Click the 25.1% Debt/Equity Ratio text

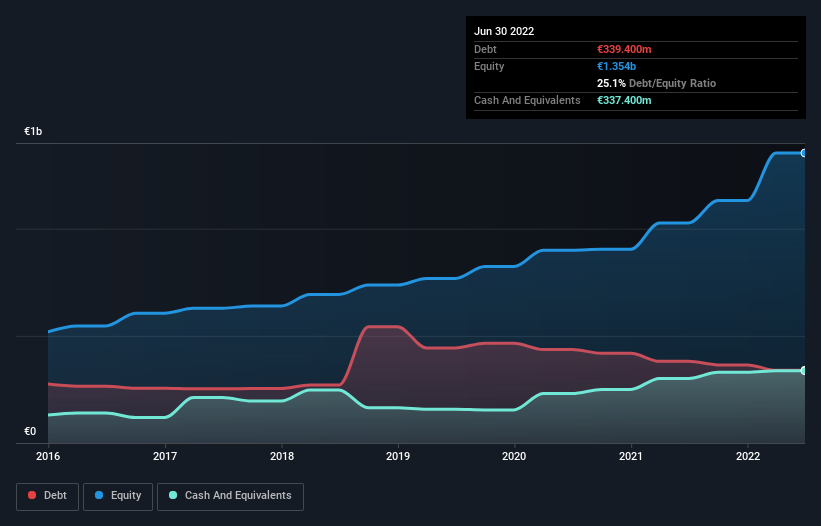(x=656, y=83)
